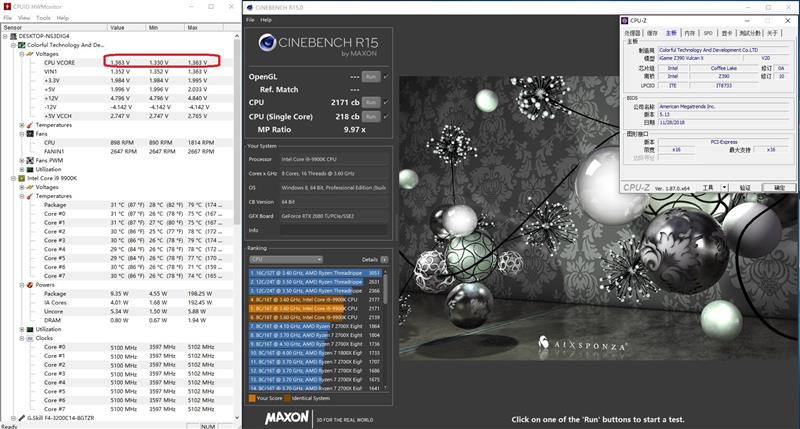
Task: Click the DESKTOP-NS3DIG4 computer icon in HWMonitor
Action: [x=13, y=36]
